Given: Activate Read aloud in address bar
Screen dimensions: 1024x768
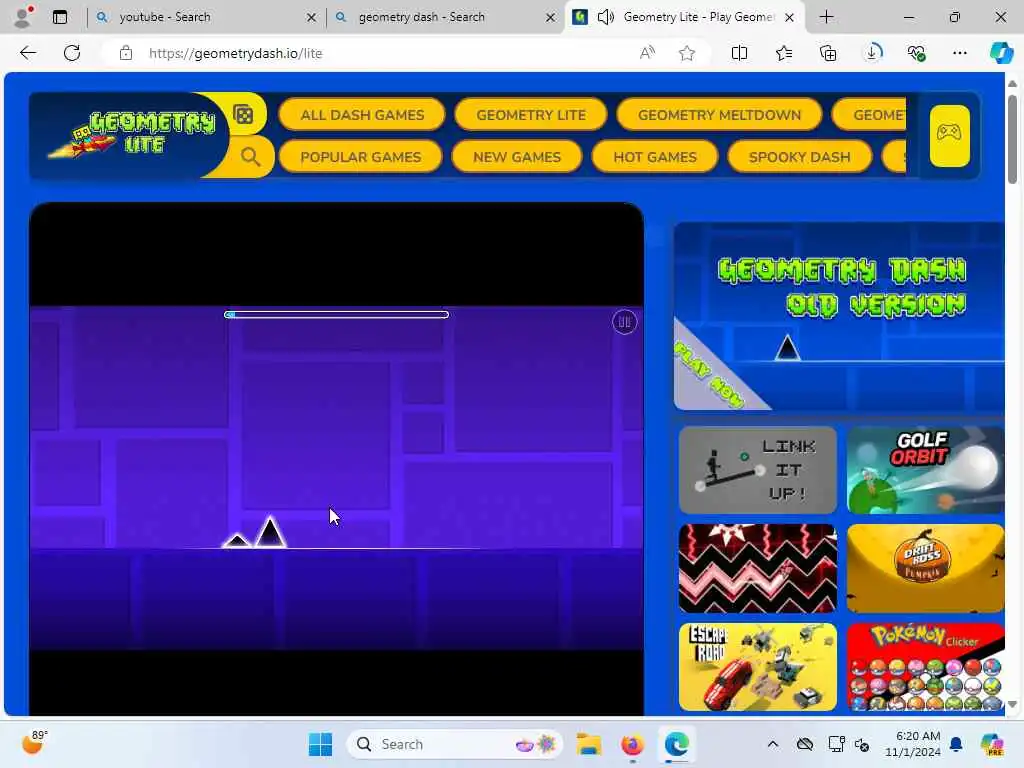Looking at the screenshot, I should coord(647,53).
